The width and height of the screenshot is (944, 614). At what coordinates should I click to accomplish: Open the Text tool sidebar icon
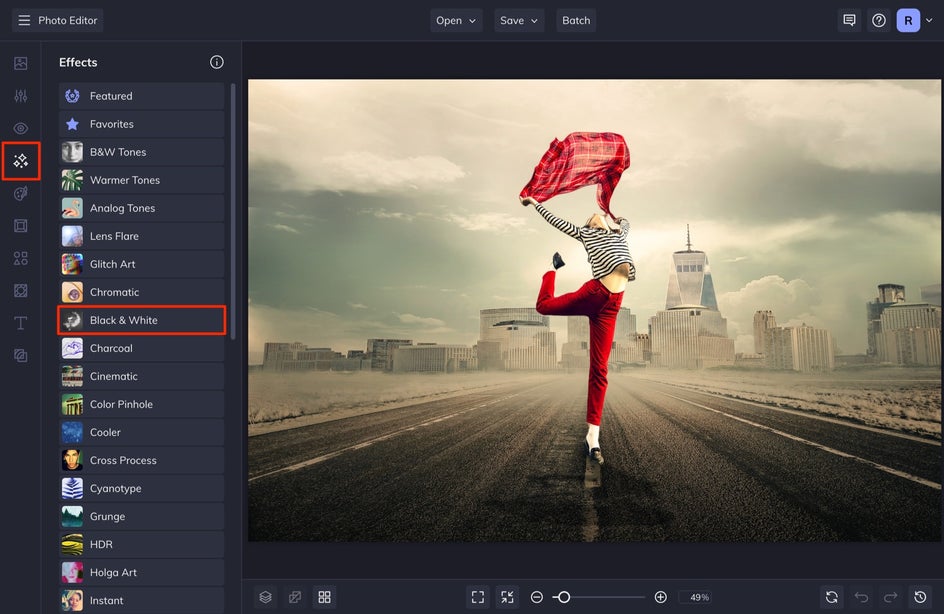[x=20, y=323]
